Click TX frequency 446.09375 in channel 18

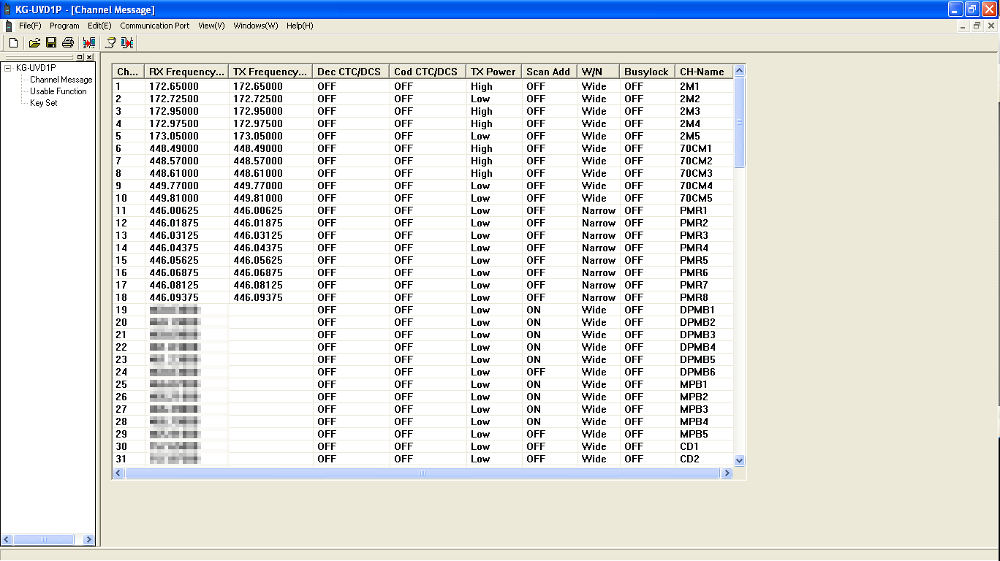click(x=258, y=298)
